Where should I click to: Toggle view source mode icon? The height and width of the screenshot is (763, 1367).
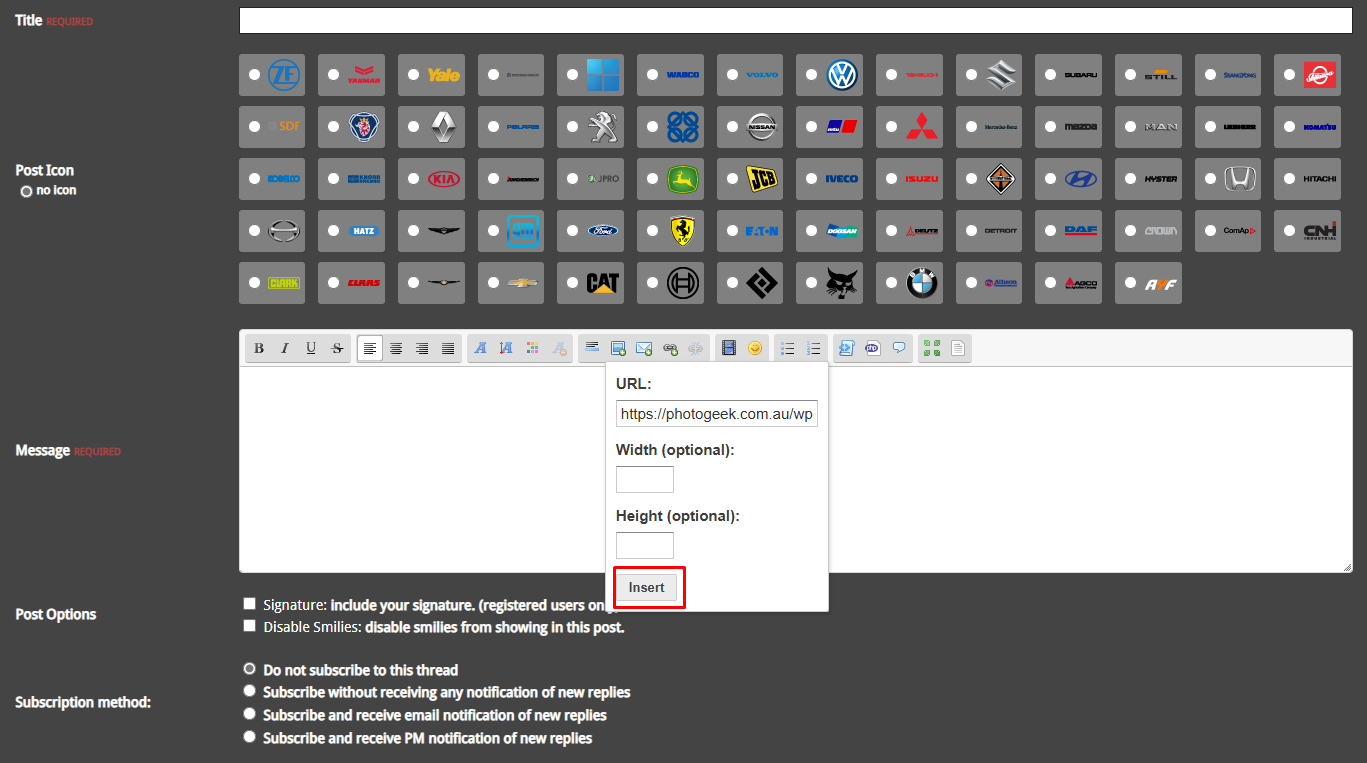click(958, 348)
